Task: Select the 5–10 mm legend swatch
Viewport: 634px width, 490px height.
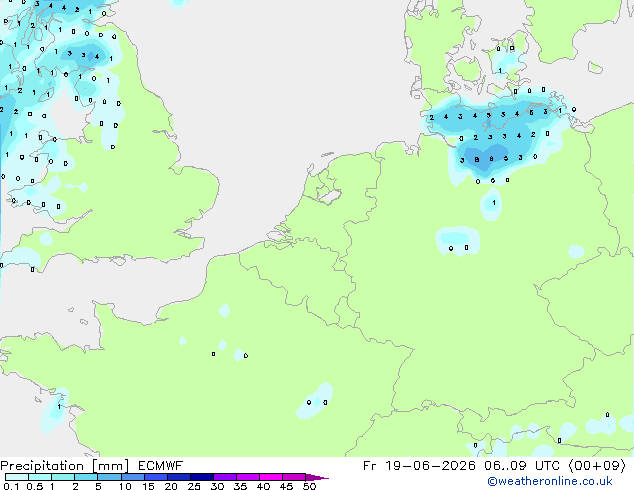Action: pyautogui.click(x=109, y=477)
